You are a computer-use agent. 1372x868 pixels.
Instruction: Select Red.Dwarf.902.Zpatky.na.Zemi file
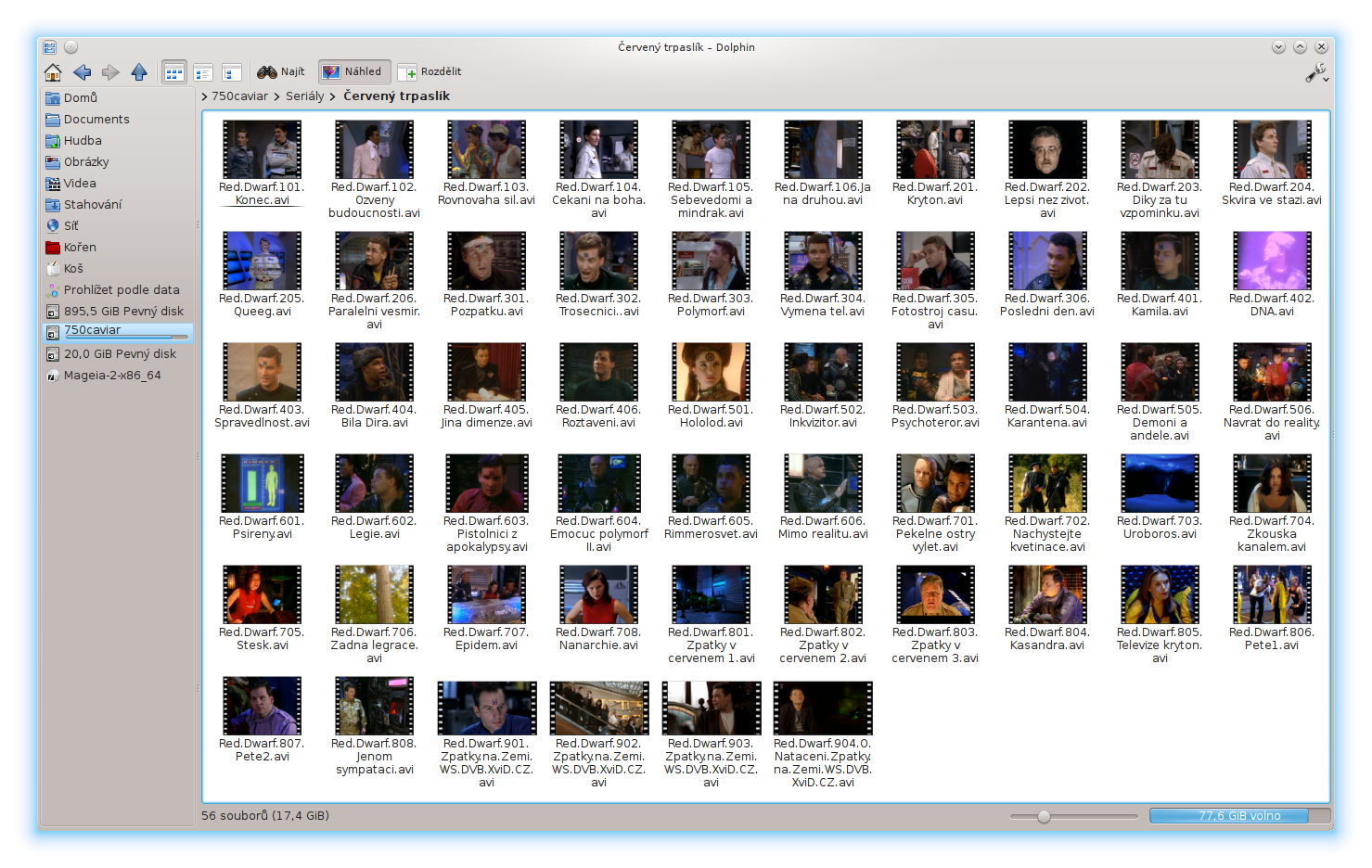[598, 708]
